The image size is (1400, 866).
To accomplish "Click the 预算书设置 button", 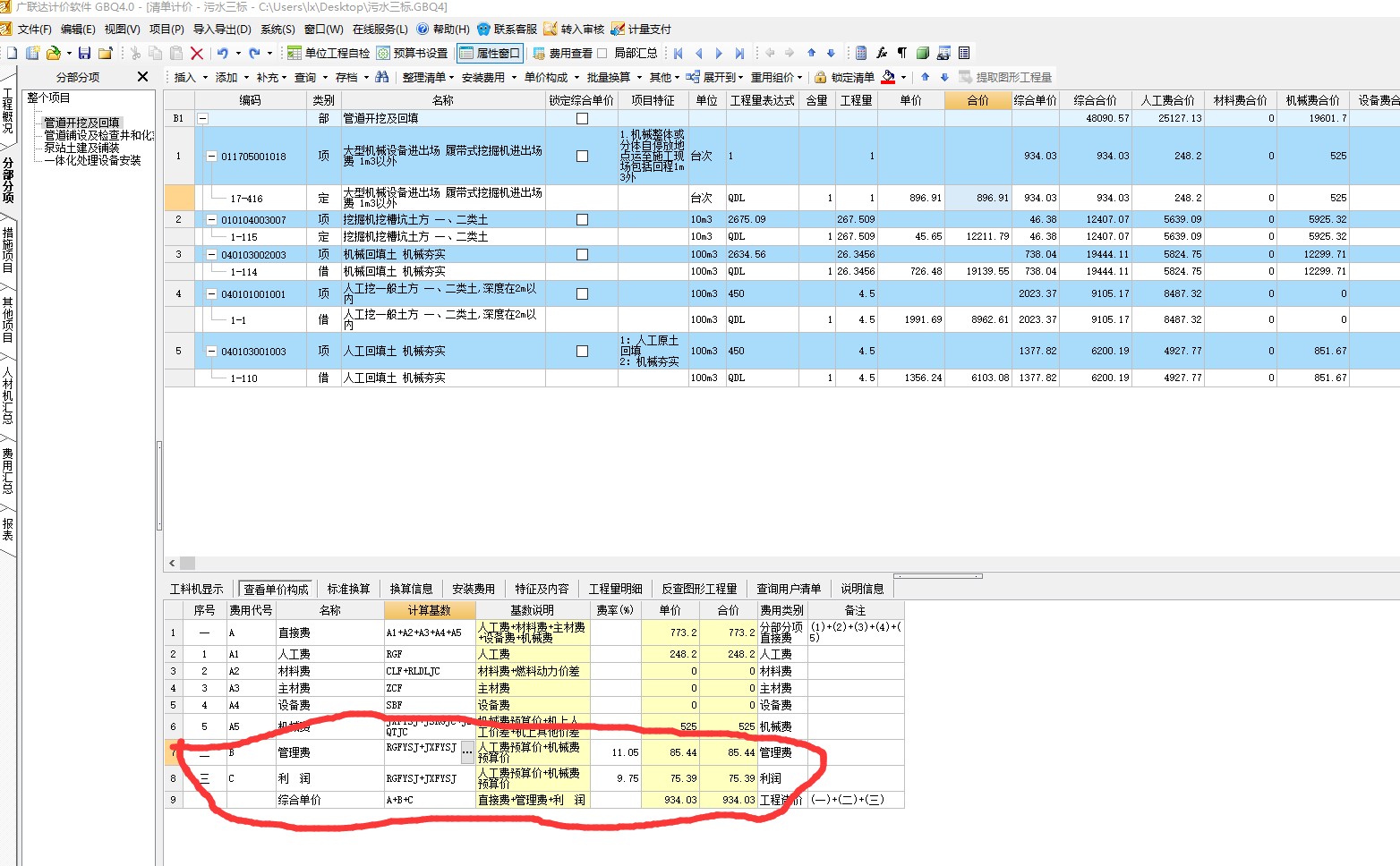I will pyautogui.click(x=413, y=54).
